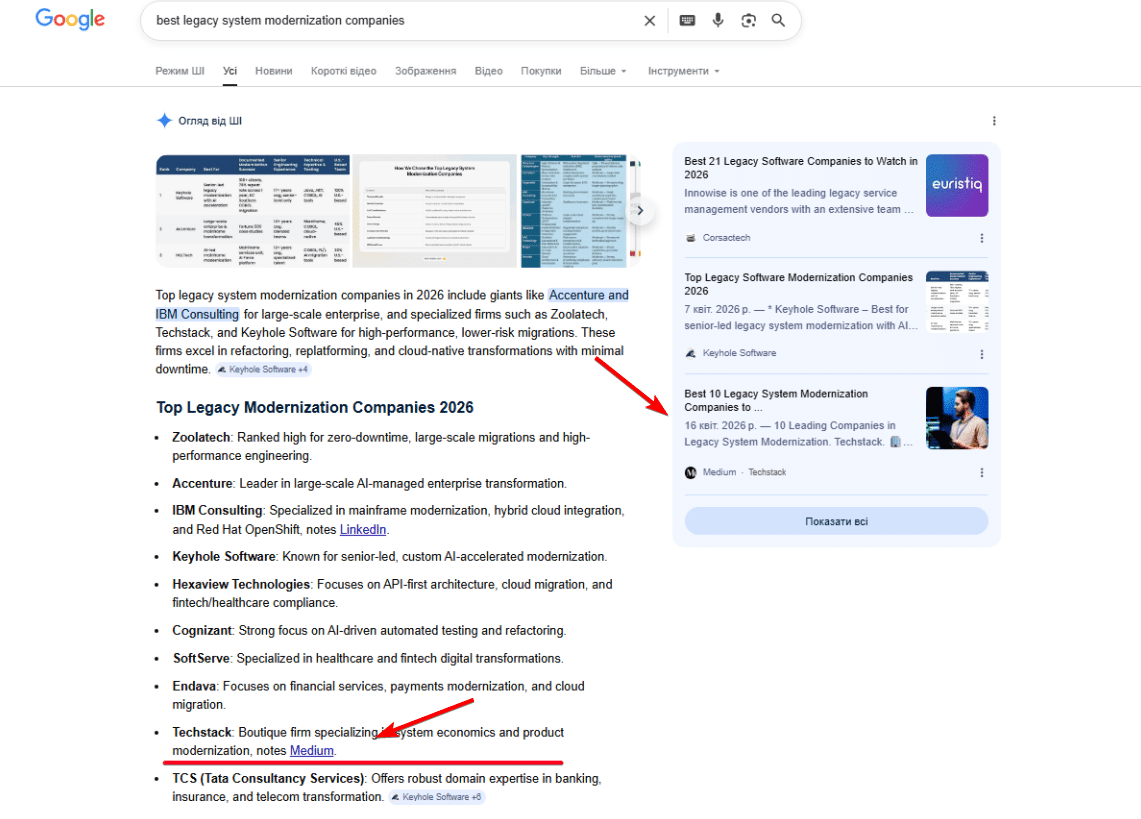Clear the search query with the X icon

pyautogui.click(x=650, y=21)
